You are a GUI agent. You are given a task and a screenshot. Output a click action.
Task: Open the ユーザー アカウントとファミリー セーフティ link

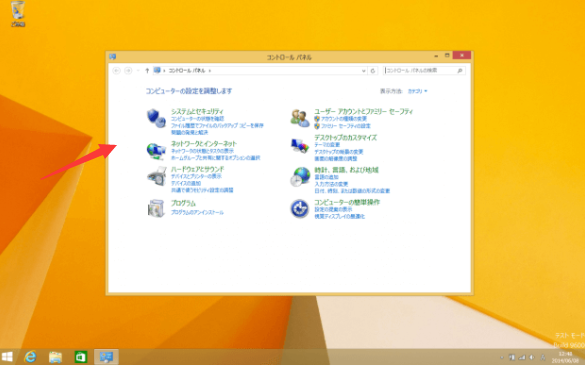pyautogui.click(x=364, y=111)
